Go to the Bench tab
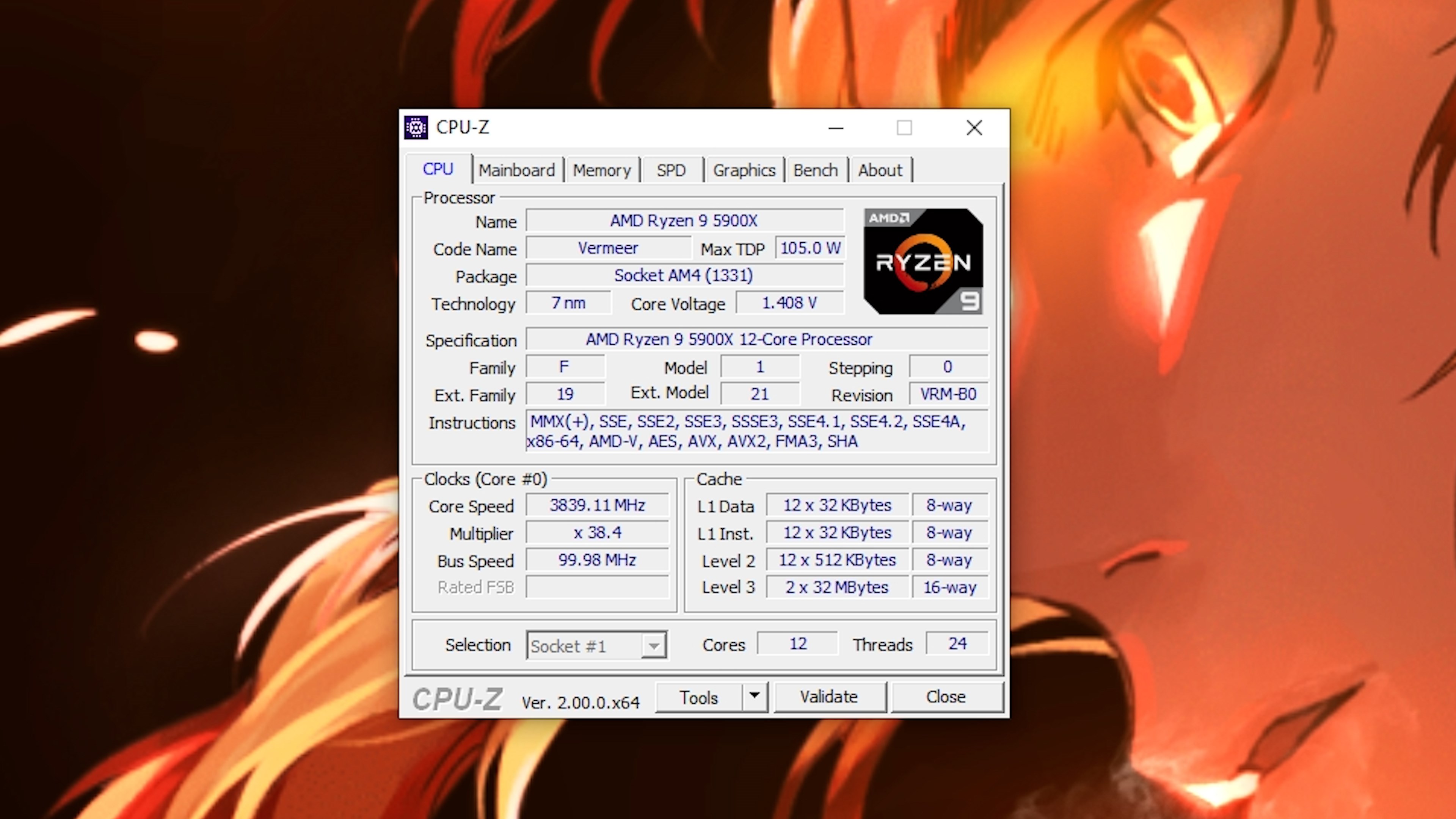 (x=815, y=170)
